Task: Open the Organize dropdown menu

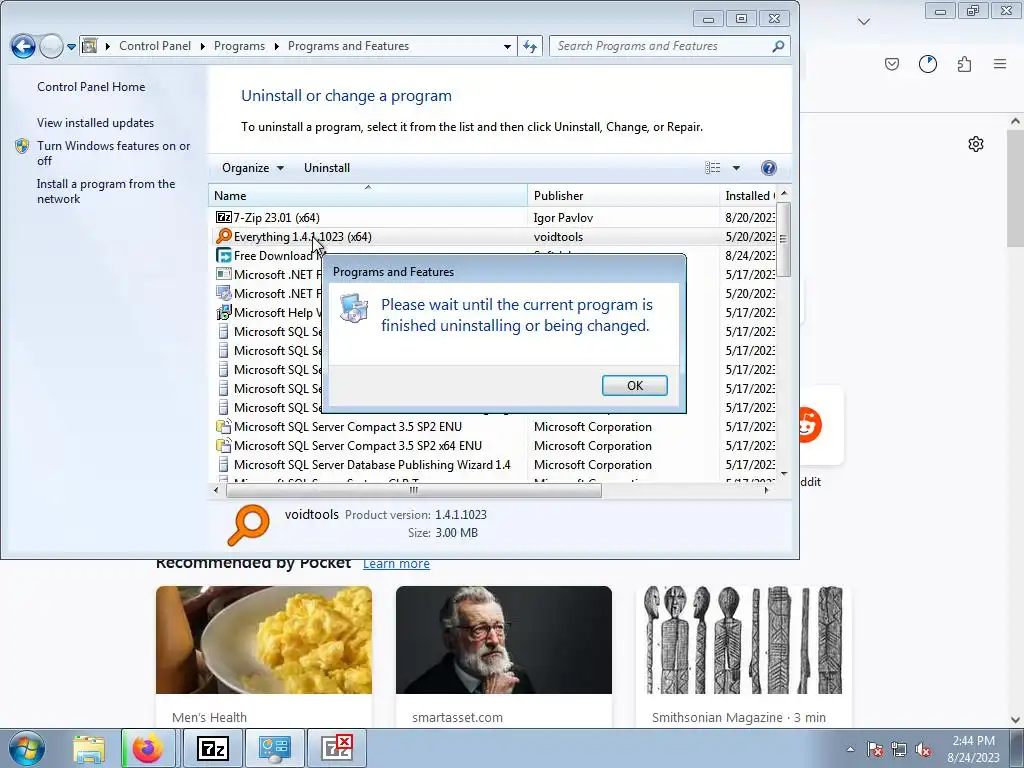Action: tap(253, 168)
